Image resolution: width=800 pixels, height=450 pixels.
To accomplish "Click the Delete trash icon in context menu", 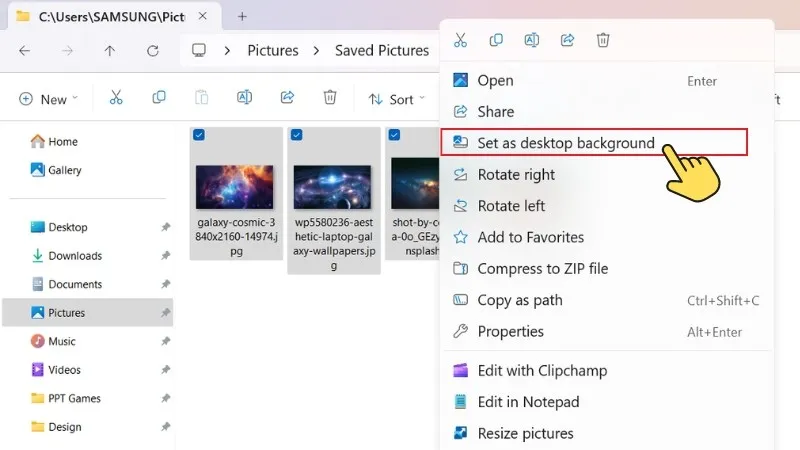I will click(x=603, y=40).
